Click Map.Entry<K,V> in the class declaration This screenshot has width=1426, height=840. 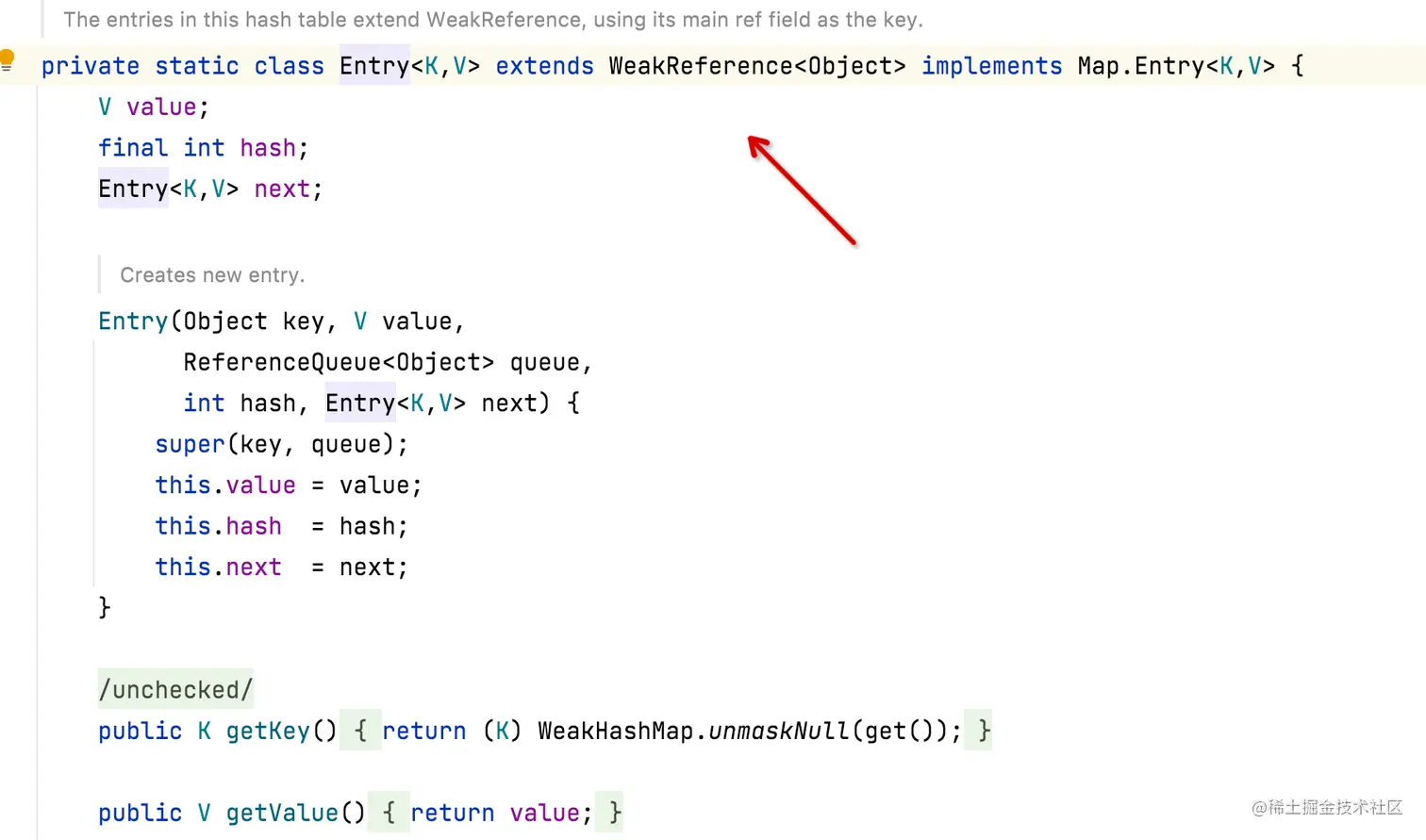(x=1176, y=66)
